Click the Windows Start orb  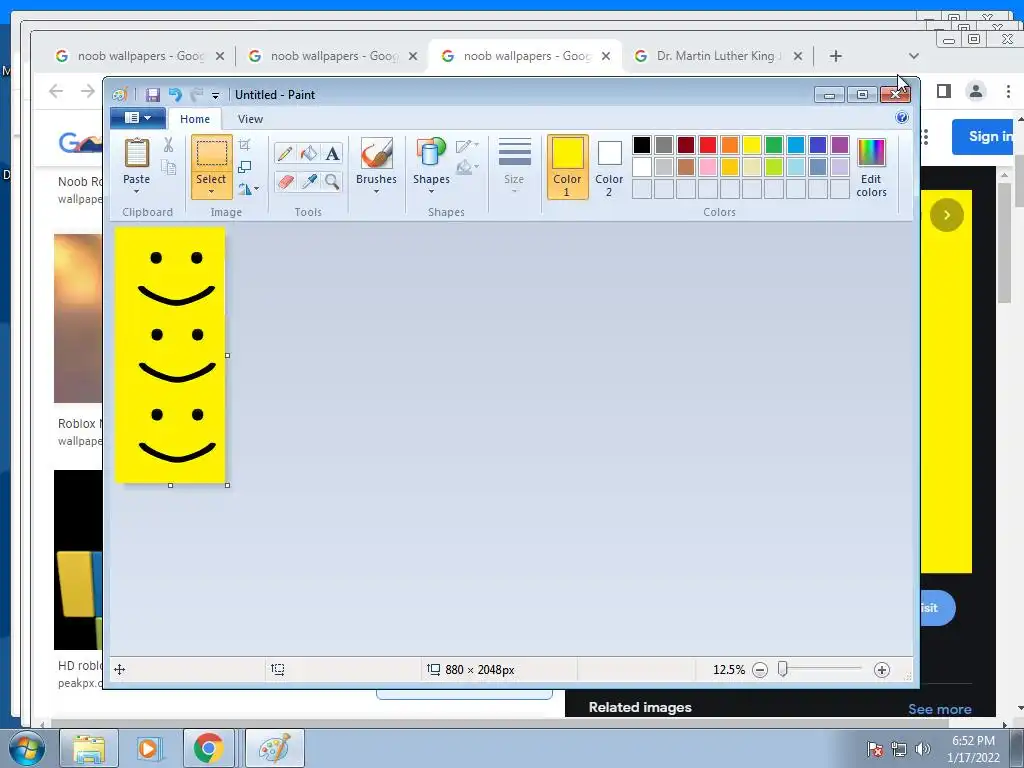pyautogui.click(x=26, y=748)
